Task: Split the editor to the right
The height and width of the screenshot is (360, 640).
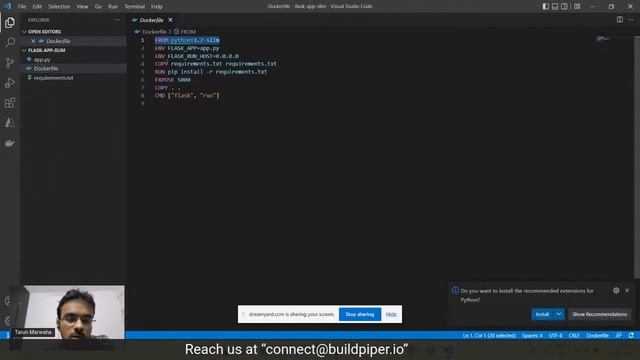Action: pos(620,20)
